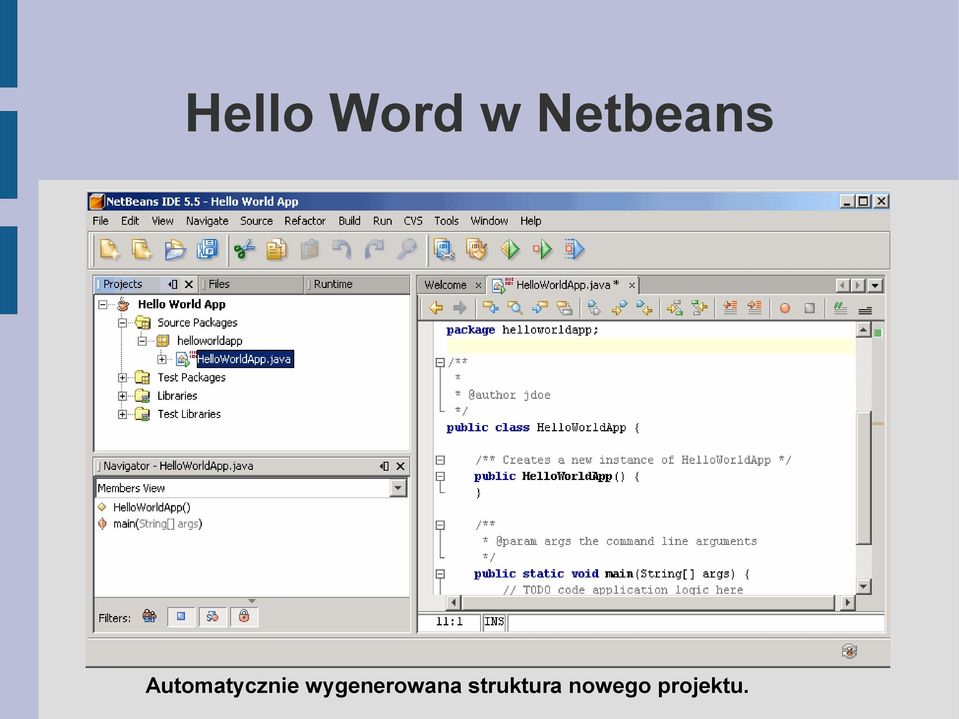The image size is (959, 719).
Task: Click the Start Macro Recording red circle
Action: (785, 308)
